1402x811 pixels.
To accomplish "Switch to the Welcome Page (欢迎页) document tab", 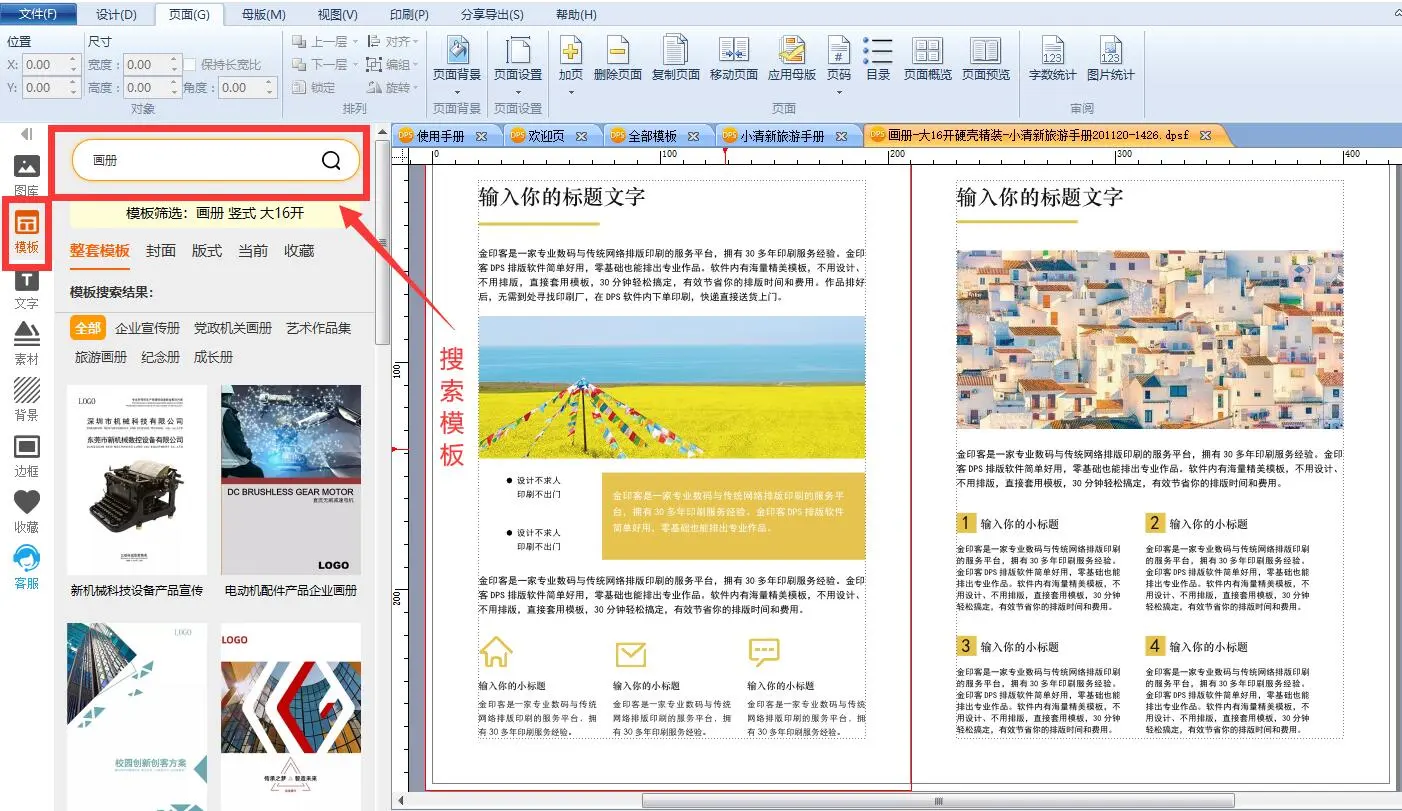I will [546, 136].
